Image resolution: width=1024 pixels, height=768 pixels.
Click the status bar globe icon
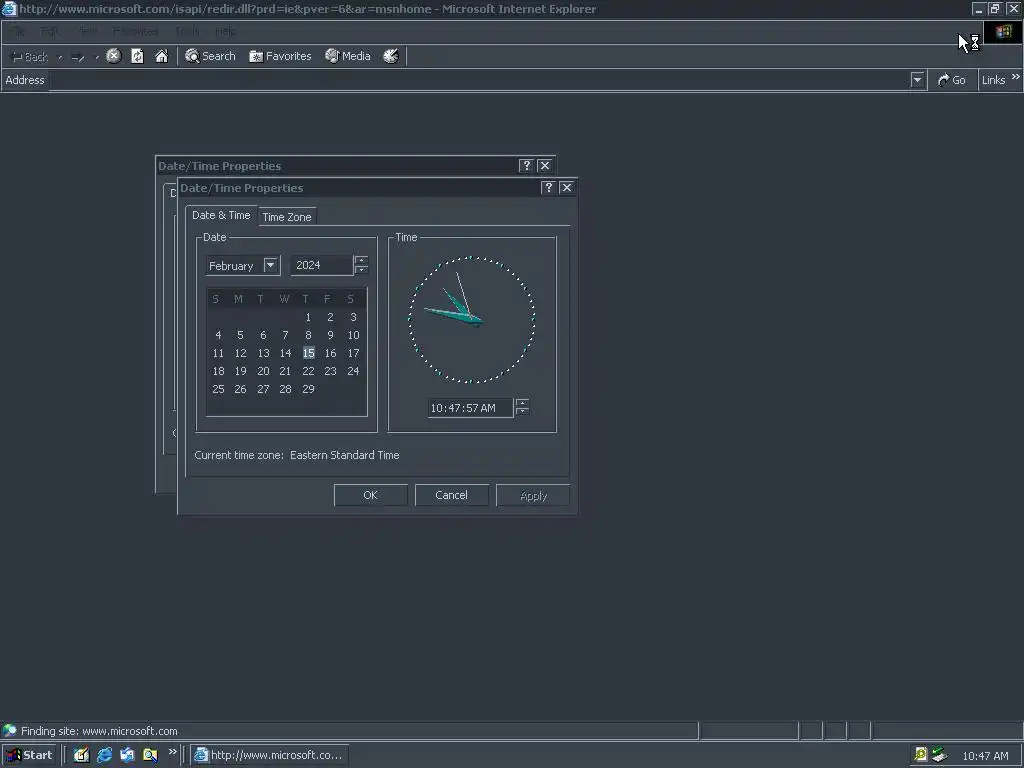click(9, 731)
